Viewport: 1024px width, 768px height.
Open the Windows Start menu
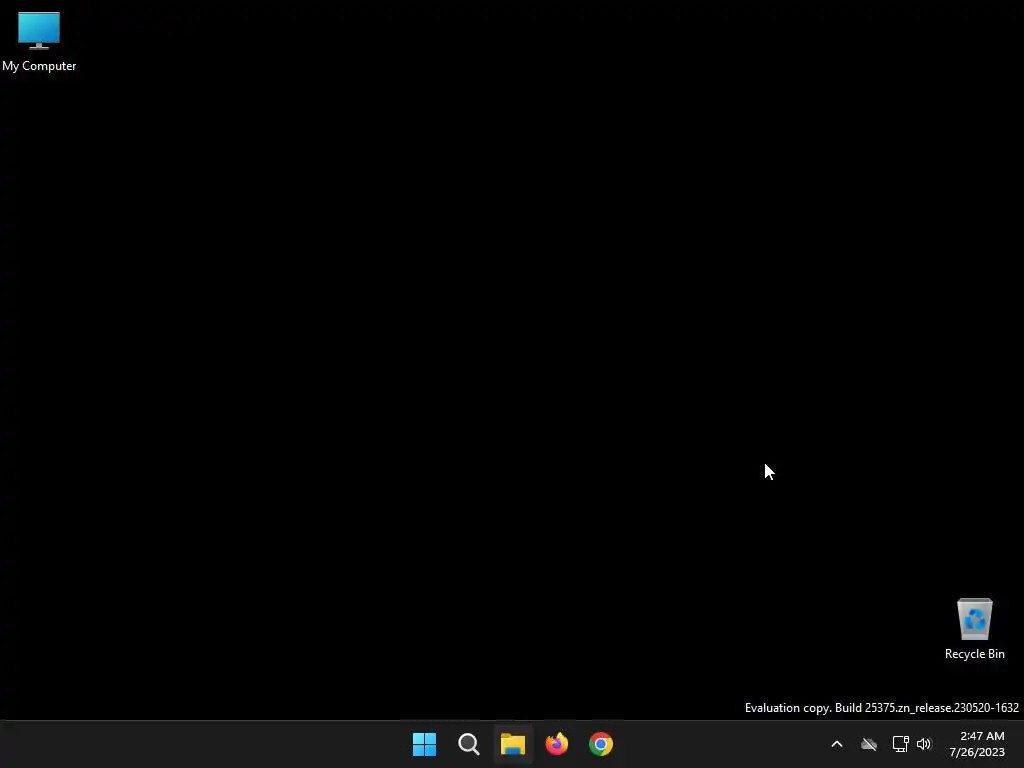[424, 744]
